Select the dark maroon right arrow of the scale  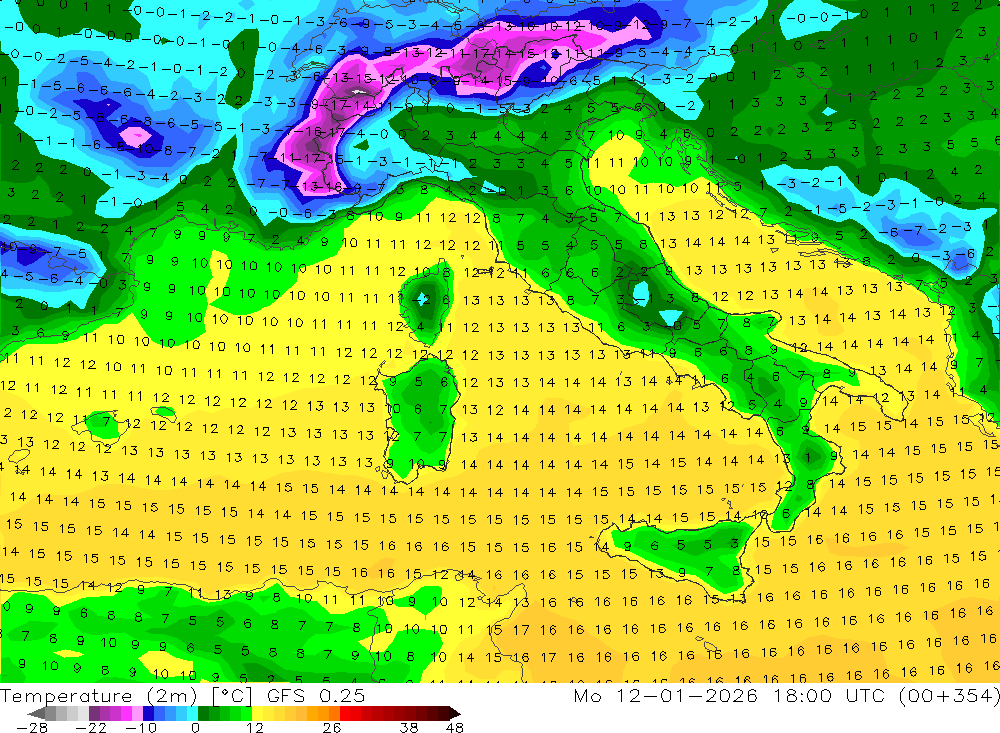tap(453, 713)
